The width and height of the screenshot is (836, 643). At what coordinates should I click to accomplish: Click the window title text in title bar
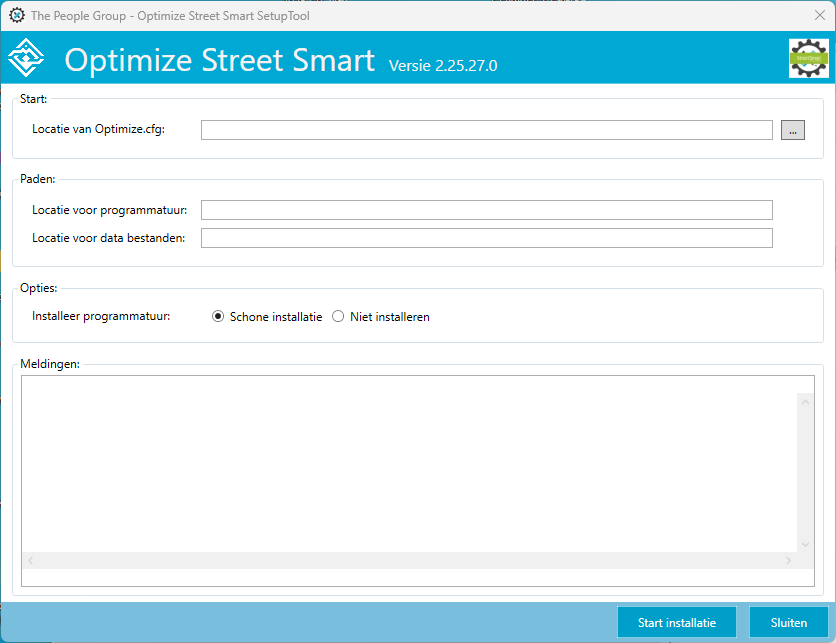click(x=170, y=16)
